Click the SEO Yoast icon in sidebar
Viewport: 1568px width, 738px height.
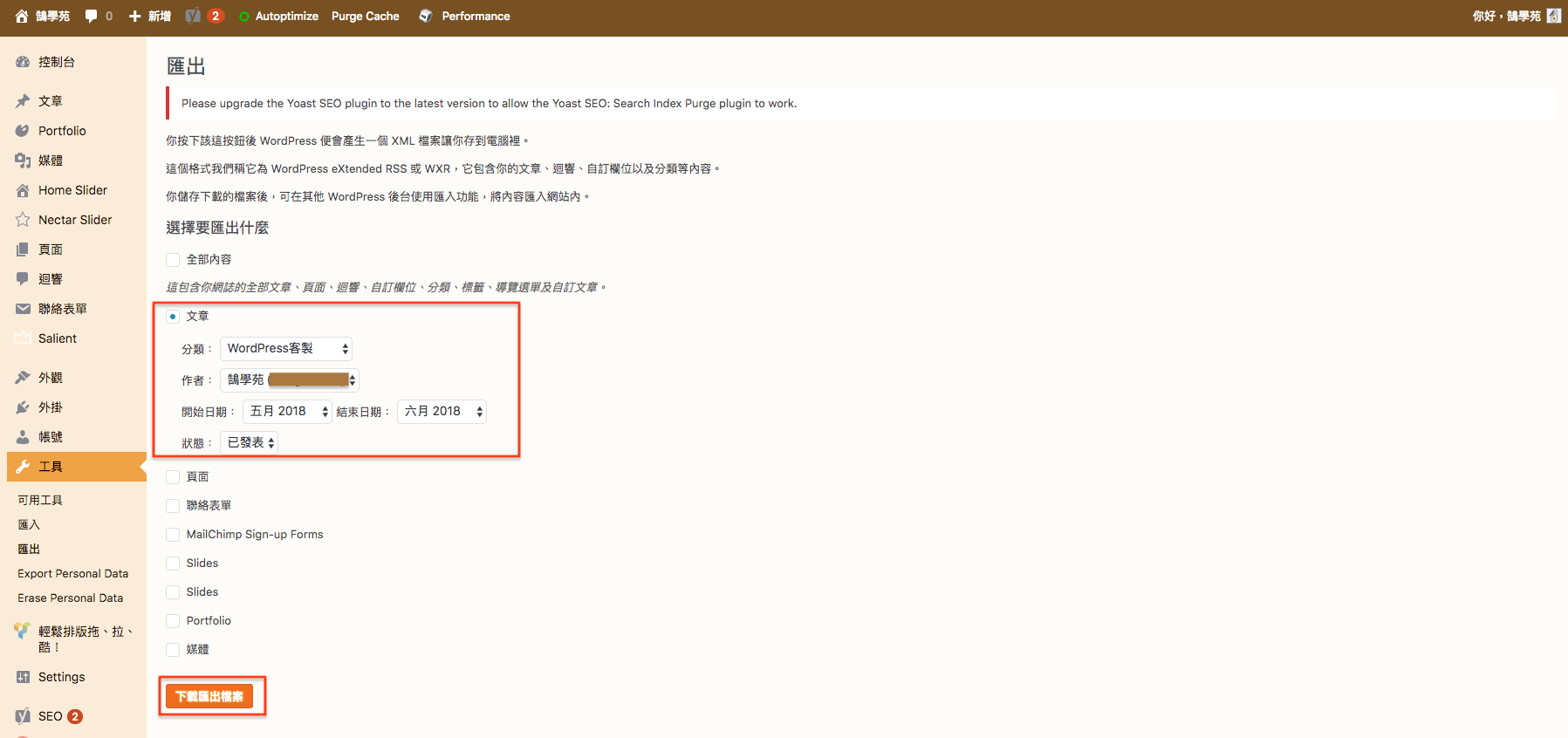pos(23,716)
